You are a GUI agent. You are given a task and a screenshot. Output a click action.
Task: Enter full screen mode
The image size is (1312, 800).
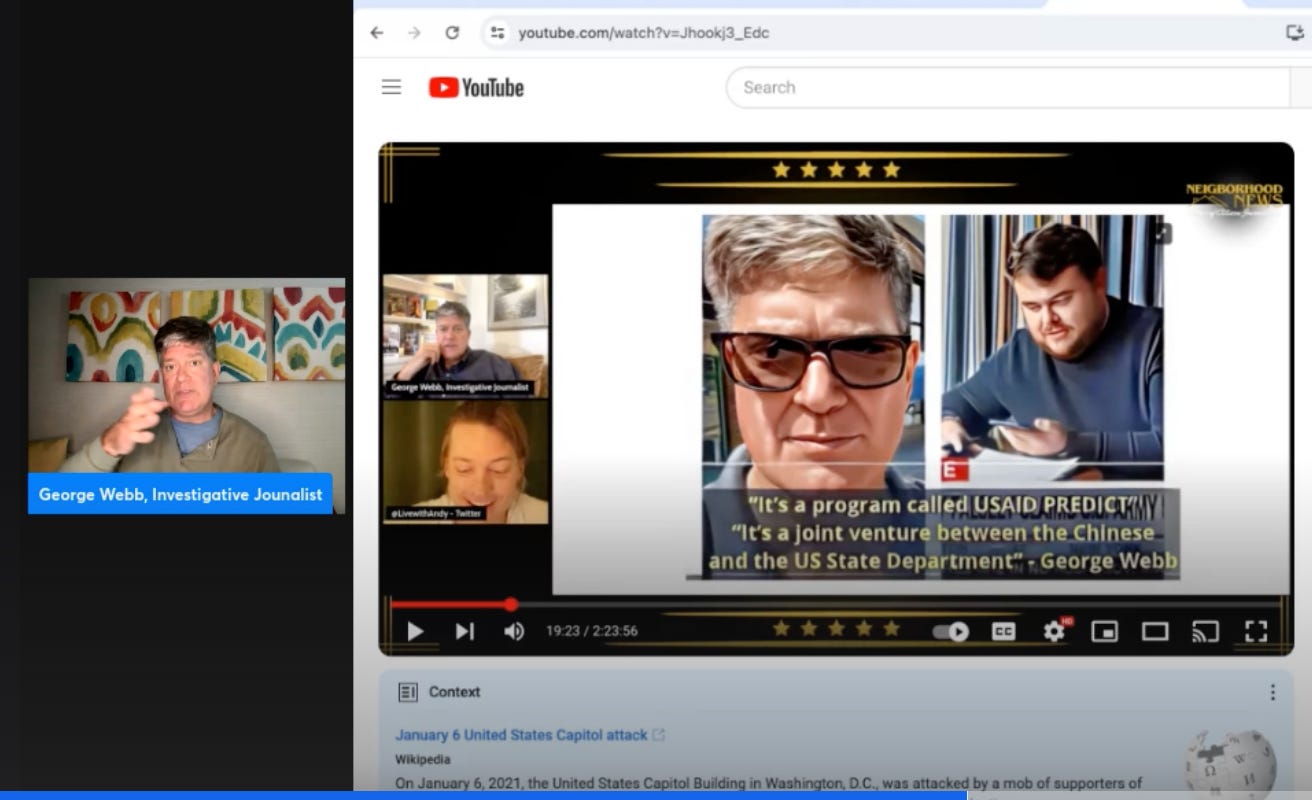tap(1256, 631)
